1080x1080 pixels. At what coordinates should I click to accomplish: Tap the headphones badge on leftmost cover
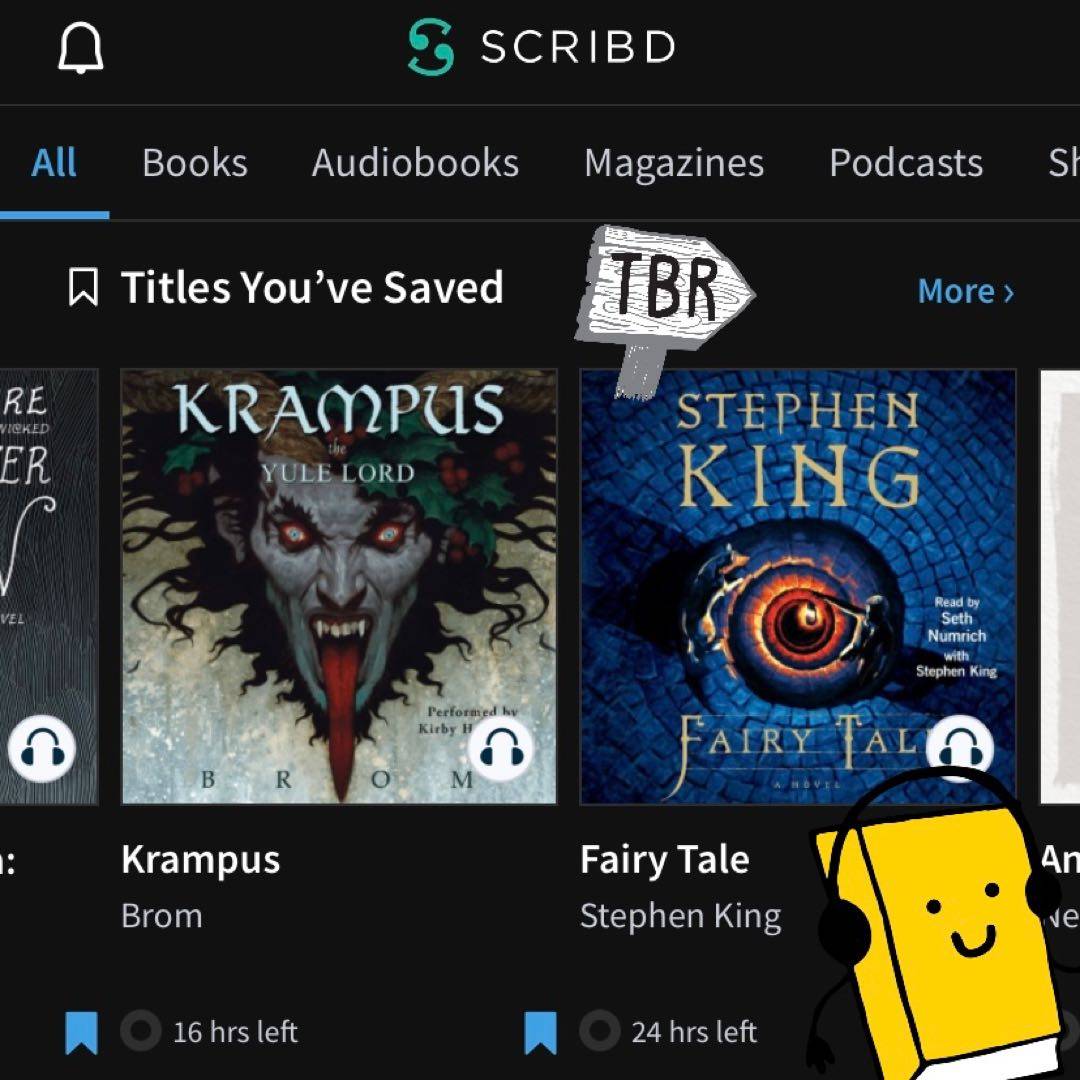[42, 748]
